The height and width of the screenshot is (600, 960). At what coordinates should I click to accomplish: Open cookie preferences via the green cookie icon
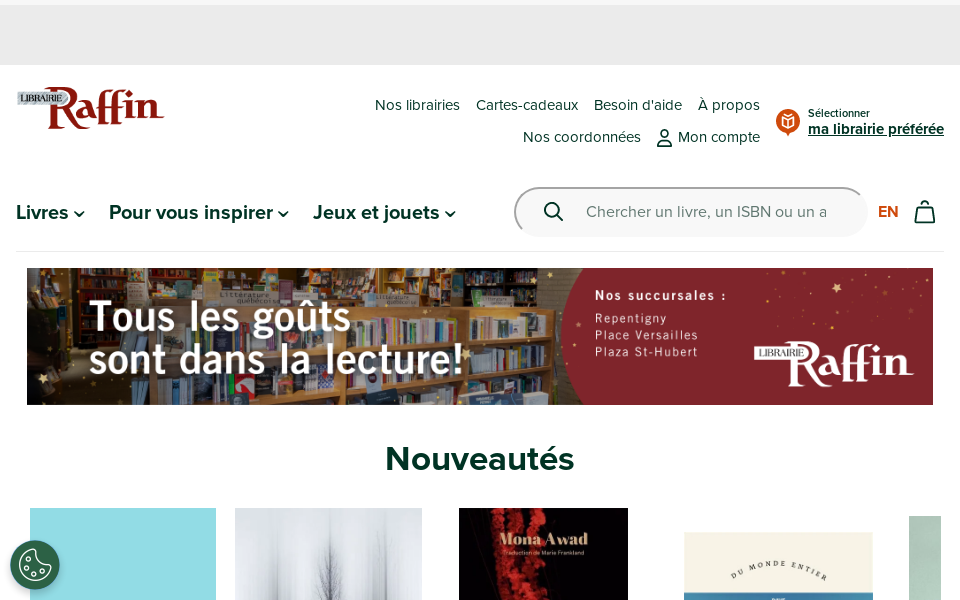click(35, 565)
